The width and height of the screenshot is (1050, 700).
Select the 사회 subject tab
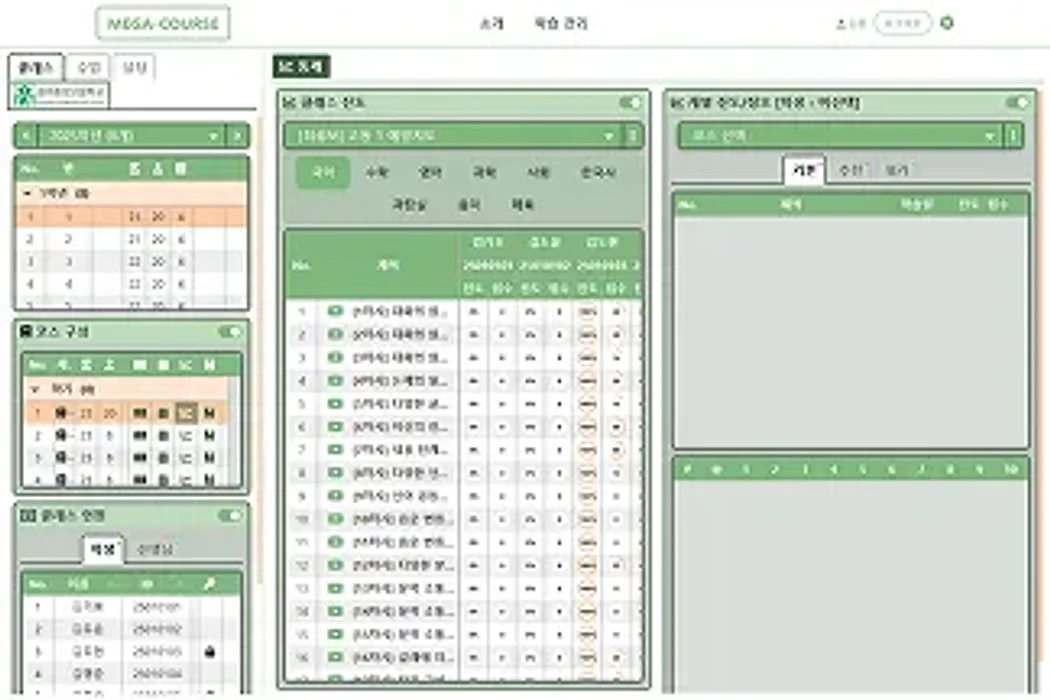[x=538, y=173]
